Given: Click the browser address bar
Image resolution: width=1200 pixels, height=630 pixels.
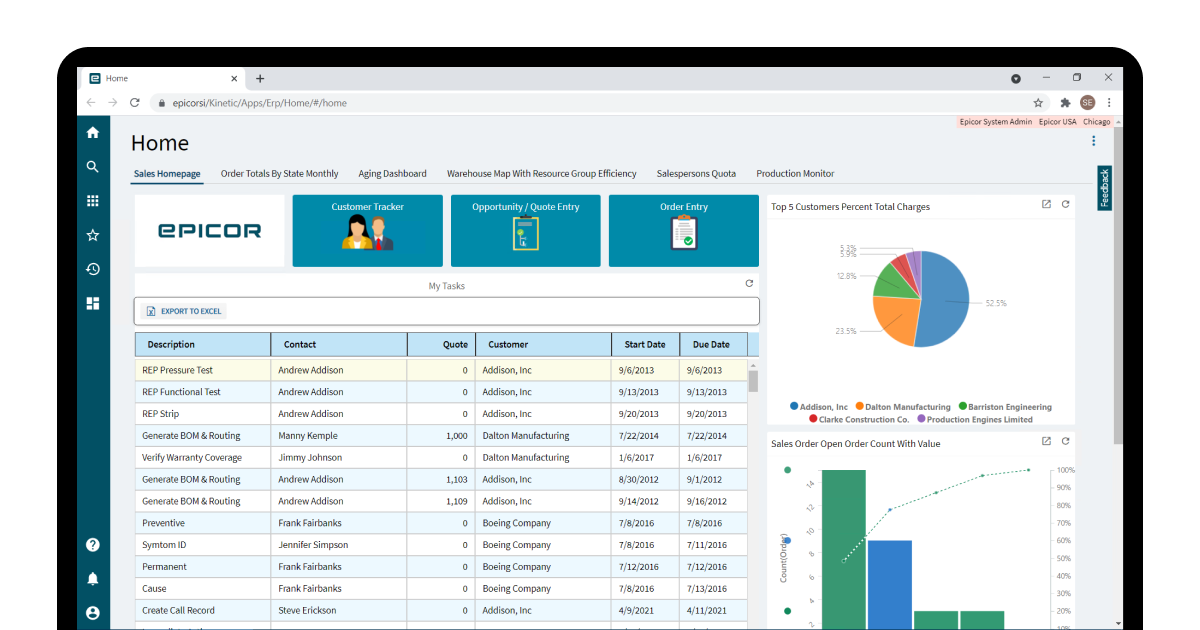Looking at the screenshot, I should click(590, 102).
